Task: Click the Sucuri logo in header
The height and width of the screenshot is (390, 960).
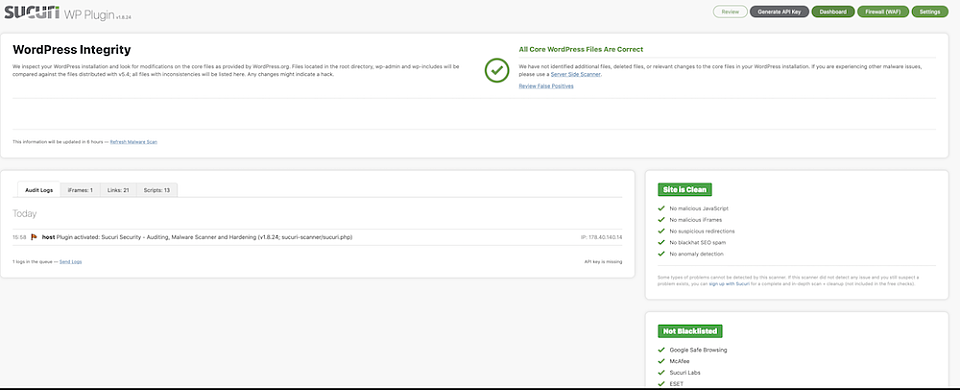Action: tap(32, 12)
